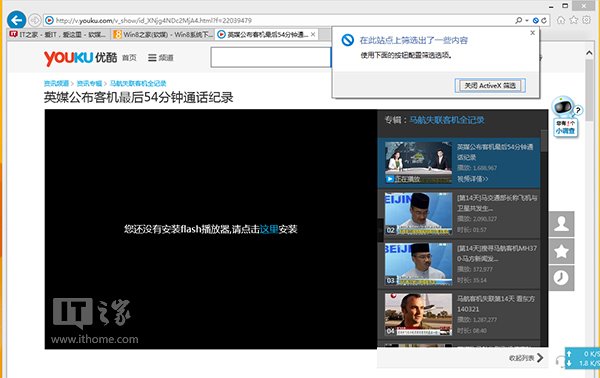Viewport: 600px width, 378px height.
Task: Open the 马航失联客机全记录 breadcrumb link
Action: tap(138, 83)
